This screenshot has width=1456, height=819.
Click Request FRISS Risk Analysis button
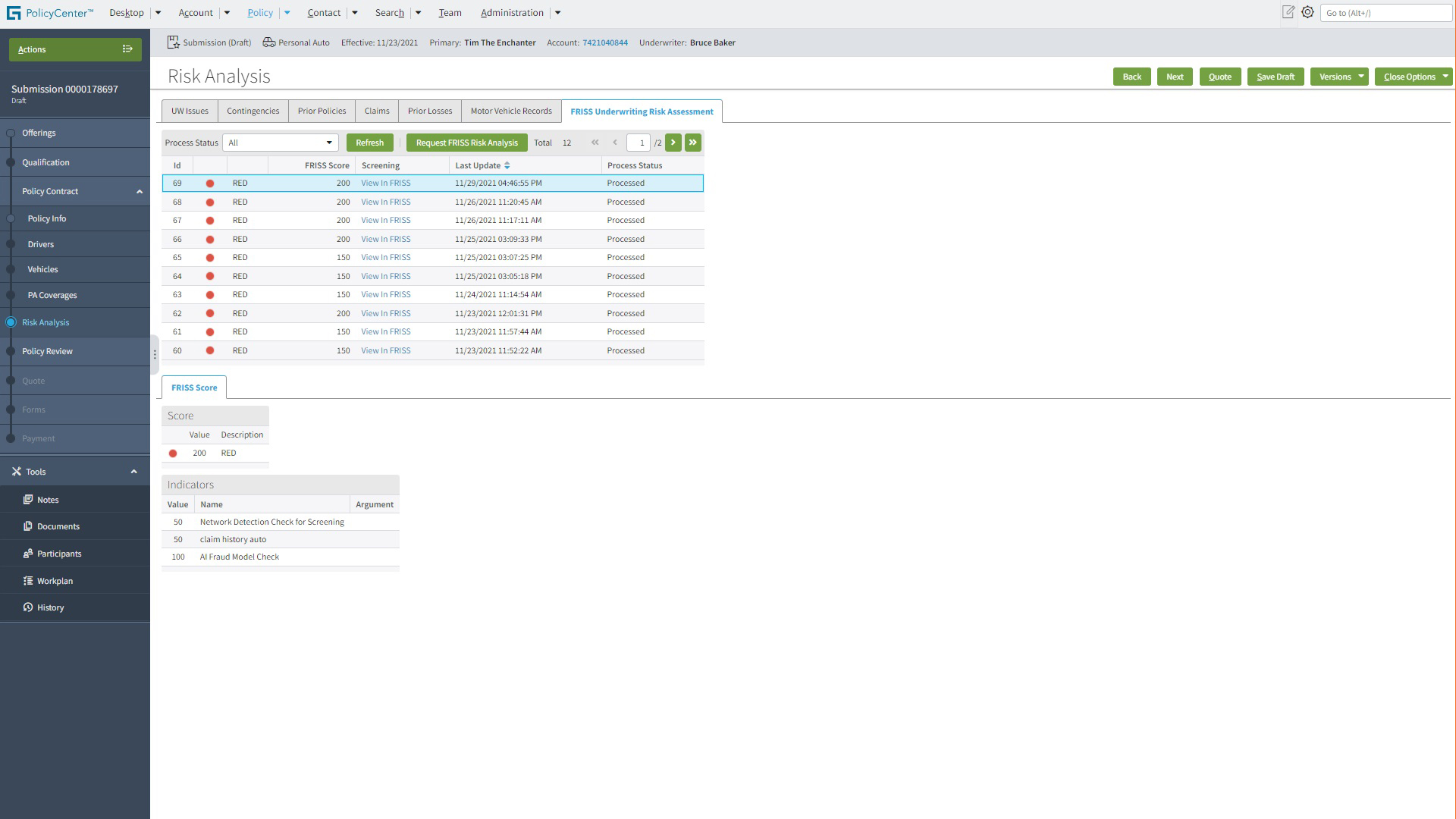466,143
